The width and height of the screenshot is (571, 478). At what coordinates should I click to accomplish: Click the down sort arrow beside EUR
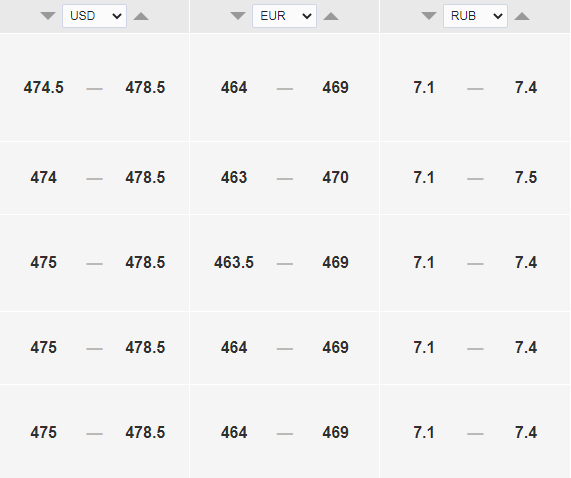[x=238, y=16]
